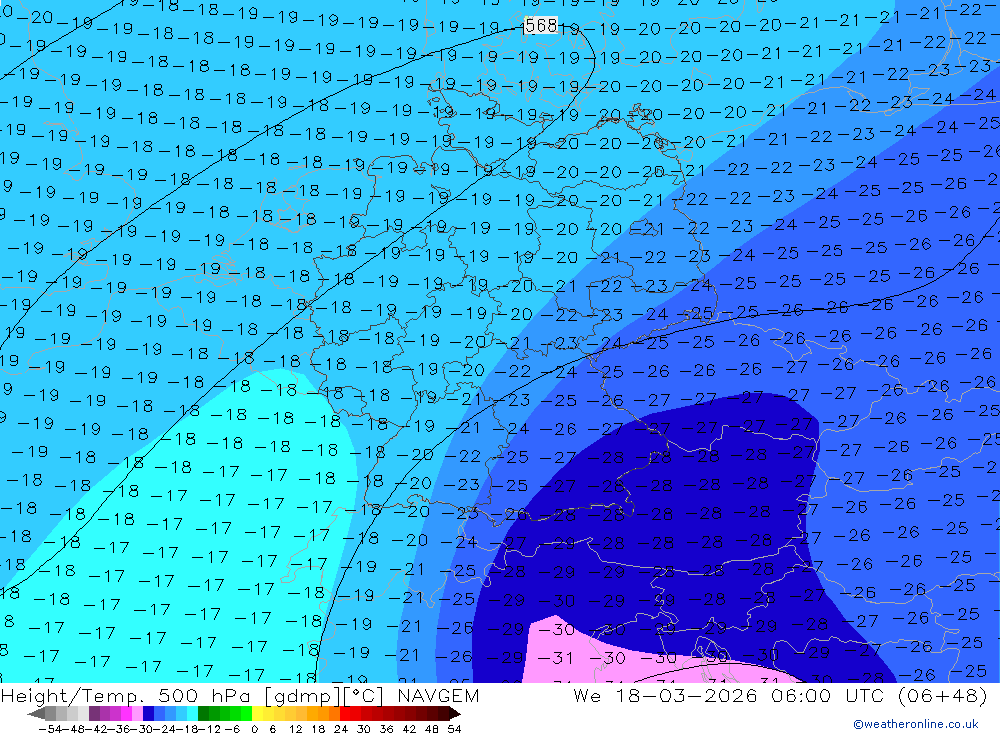Click the '[gdmp]' unit label
The width and height of the screenshot is (1000, 733).
pyautogui.click(x=302, y=695)
